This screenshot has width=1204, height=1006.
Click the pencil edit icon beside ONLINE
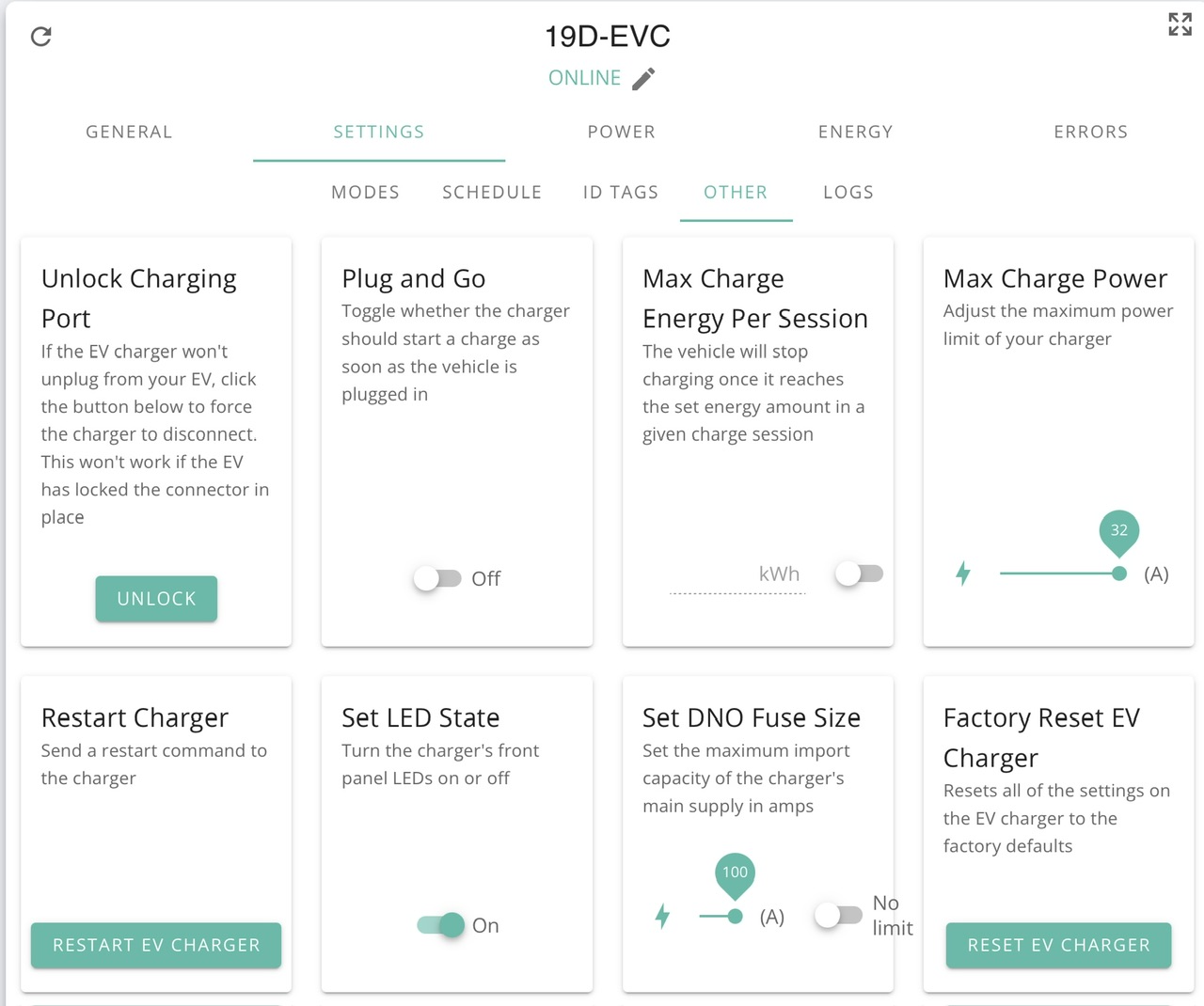(x=643, y=78)
